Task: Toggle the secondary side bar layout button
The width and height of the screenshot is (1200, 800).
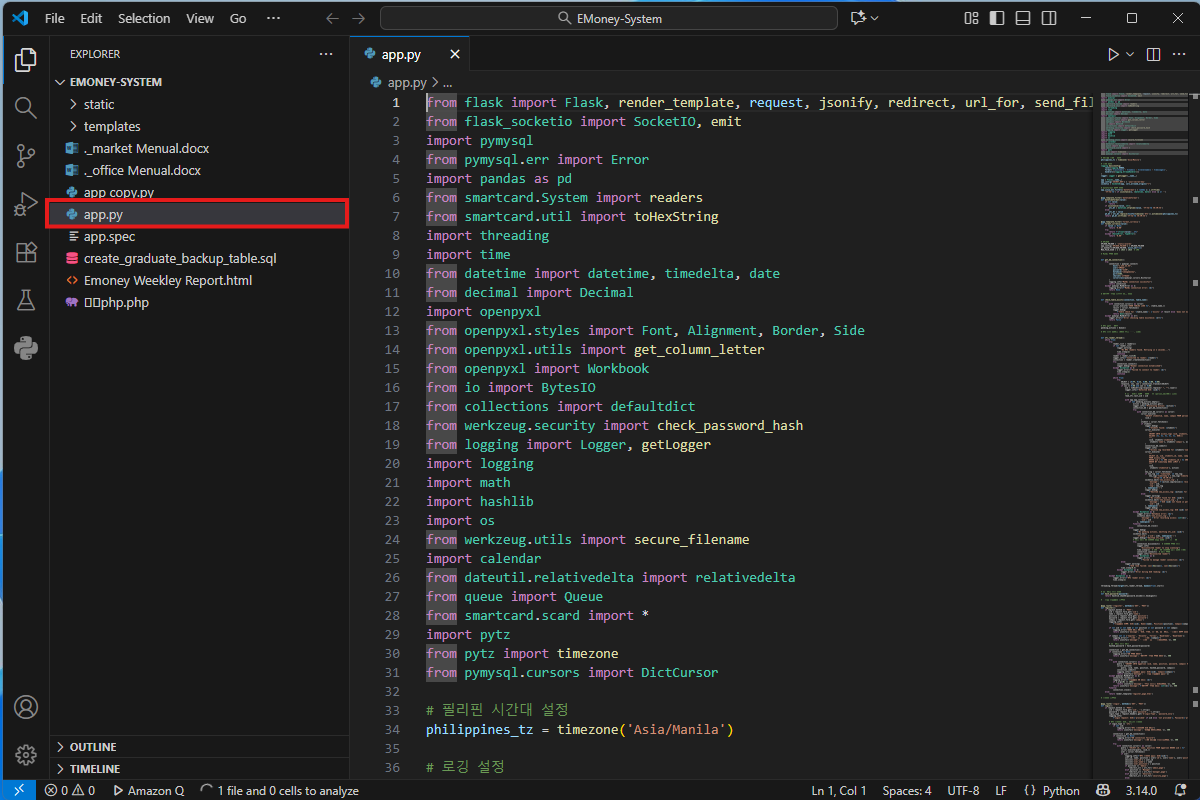Action: point(1048,18)
